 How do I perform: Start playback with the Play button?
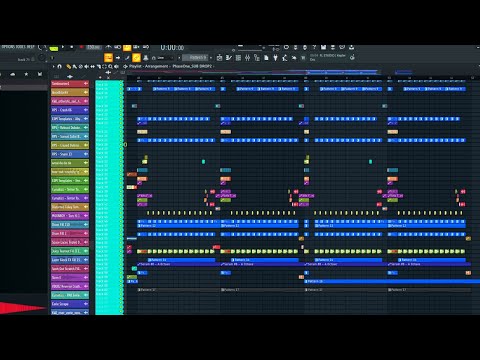[x=63, y=47]
